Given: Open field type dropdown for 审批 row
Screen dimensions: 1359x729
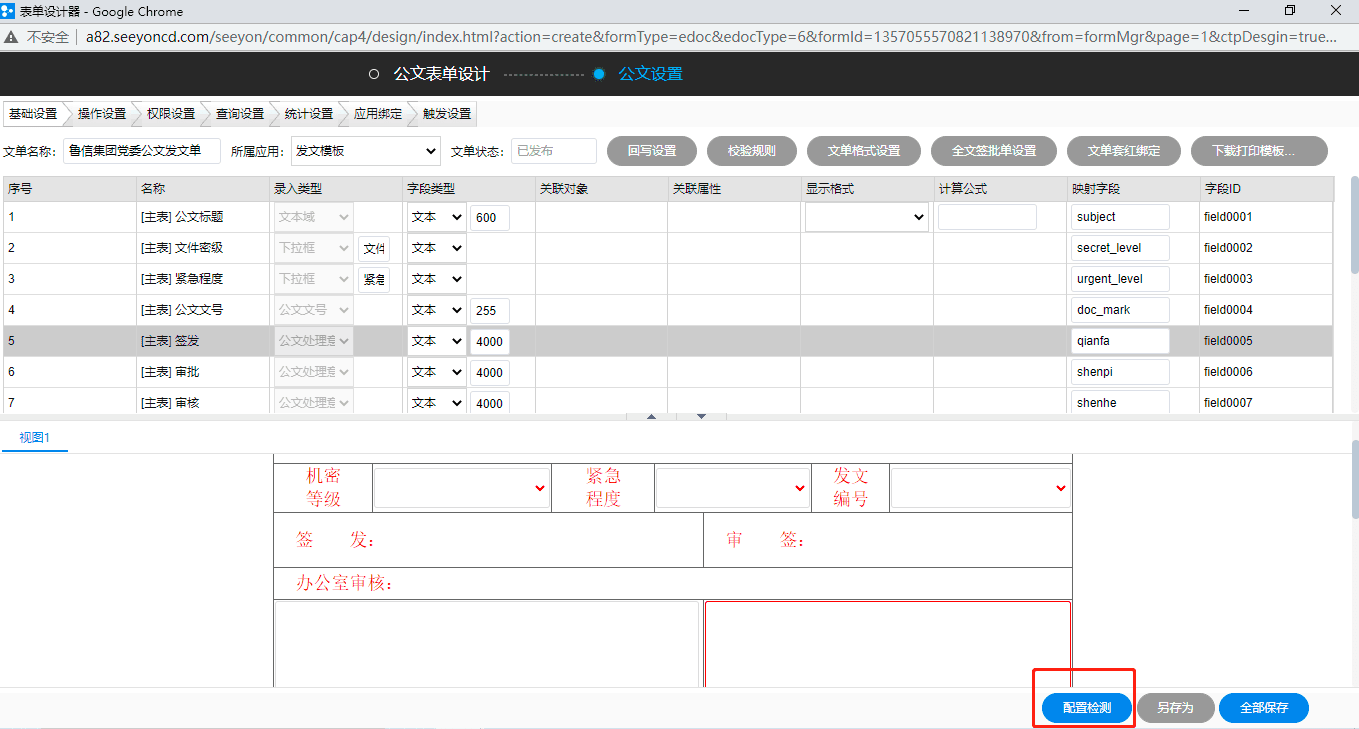Looking at the screenshot, I should pos(436,372).
